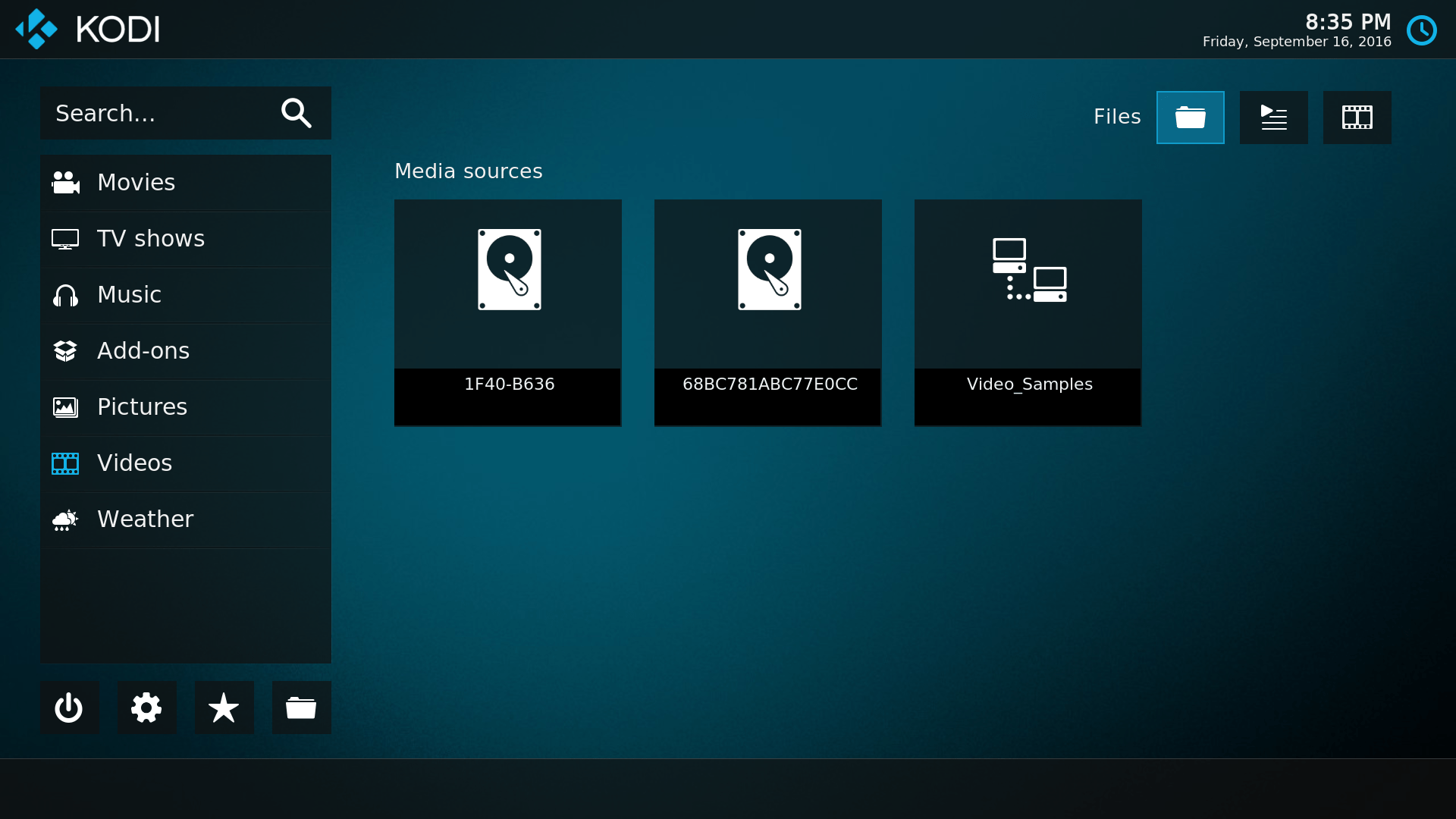Select the Movies sidebar icon
1456x819 pixels.
pyautogui.click(x=65, y=182)
